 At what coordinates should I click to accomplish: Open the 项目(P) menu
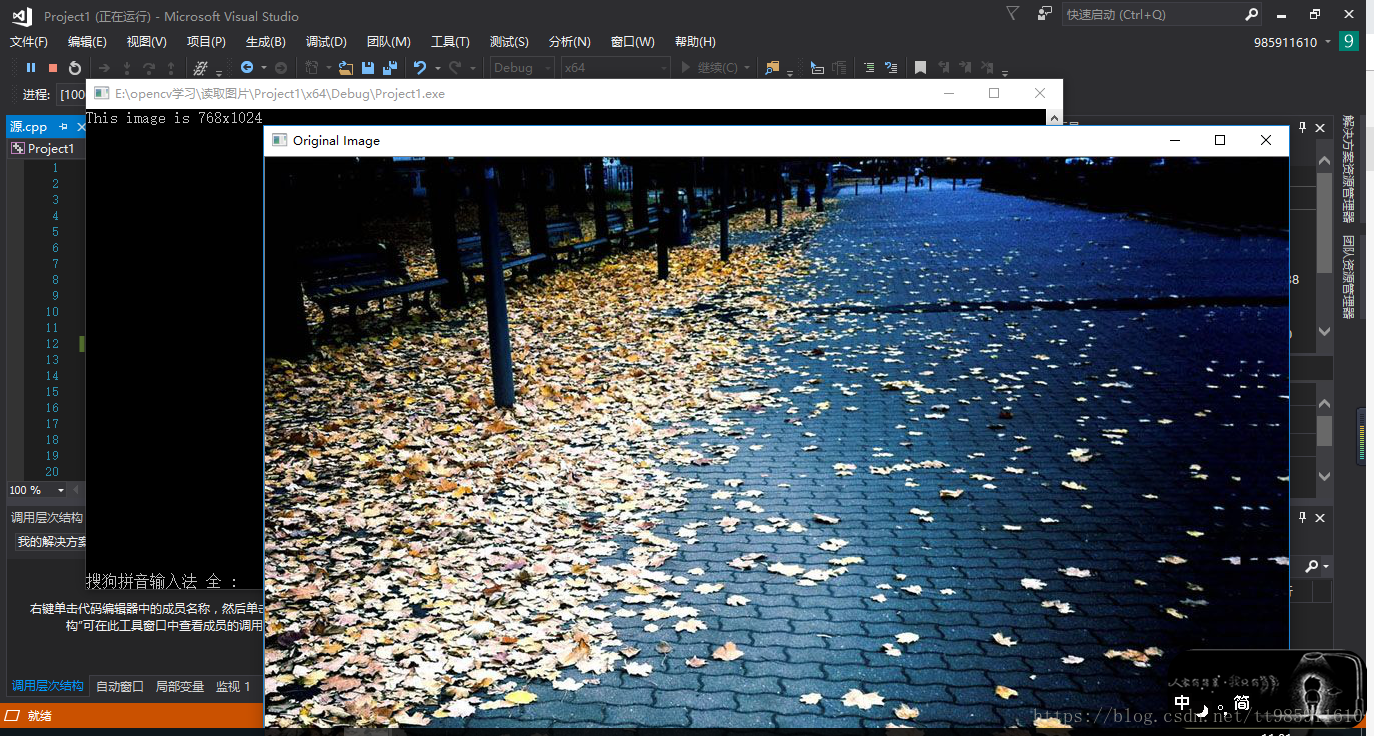(x=206, y=42)
